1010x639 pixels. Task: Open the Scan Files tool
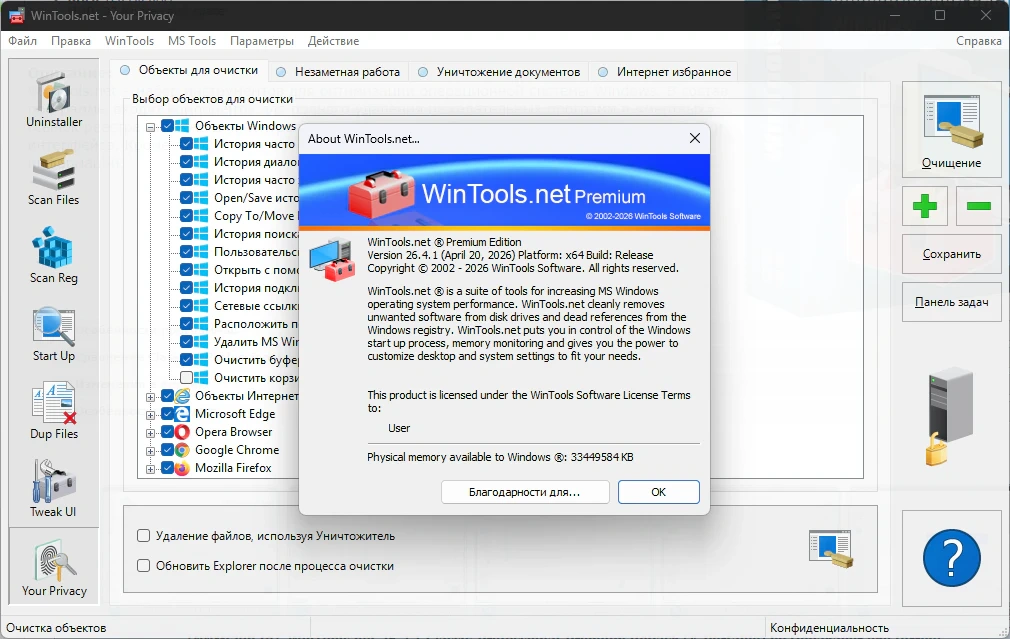54,178
